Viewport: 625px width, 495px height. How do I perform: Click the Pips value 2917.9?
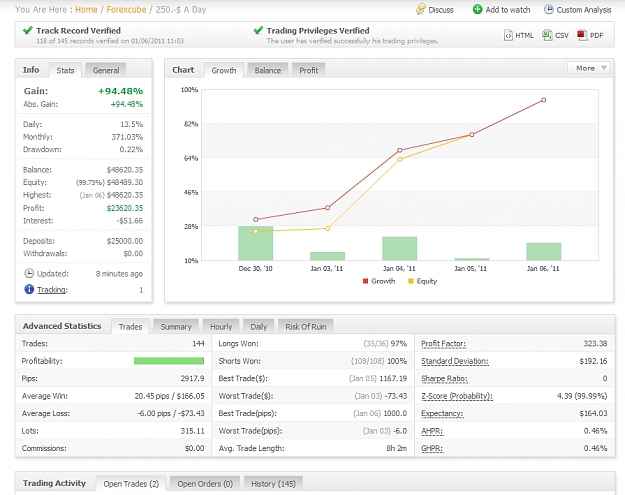click(x=192, y=379)
